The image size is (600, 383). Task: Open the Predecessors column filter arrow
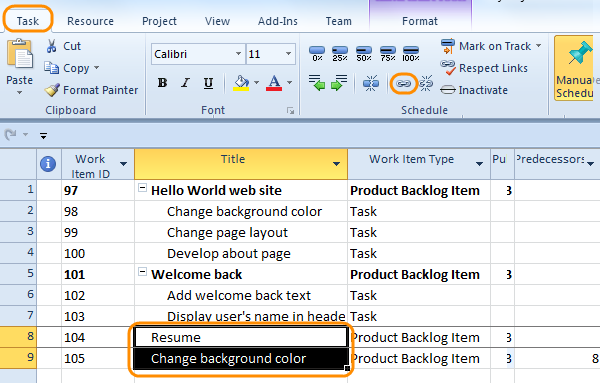(x=590, y=164)
